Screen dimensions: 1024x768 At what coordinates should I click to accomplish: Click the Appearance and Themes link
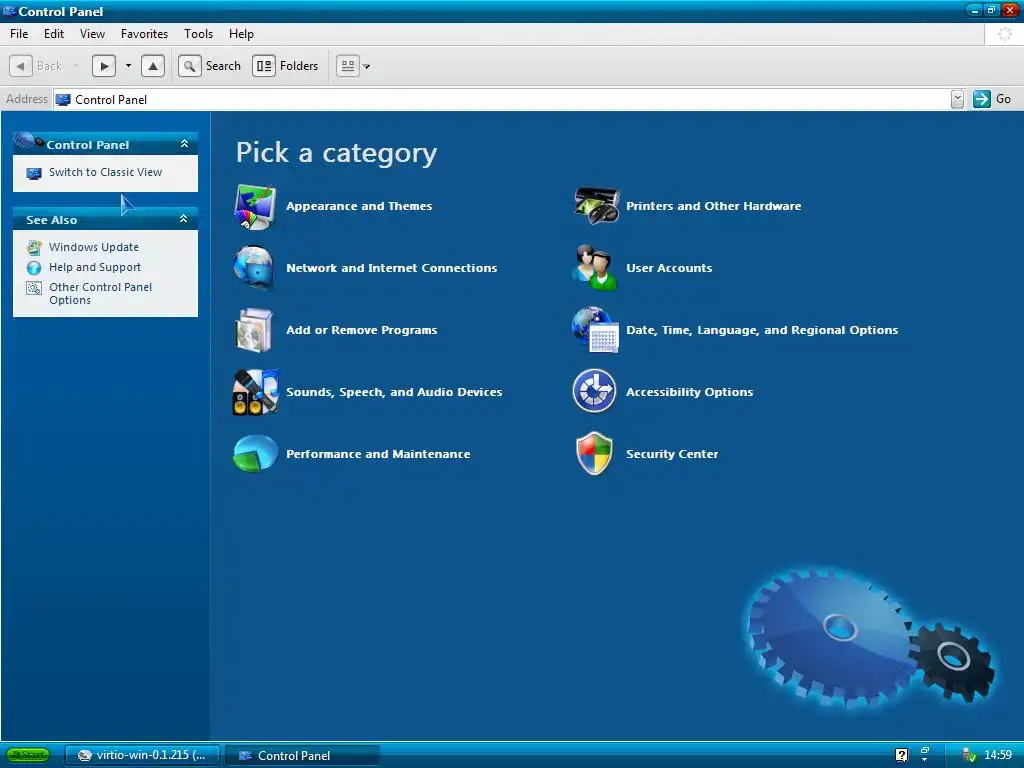tap(359, 206)
